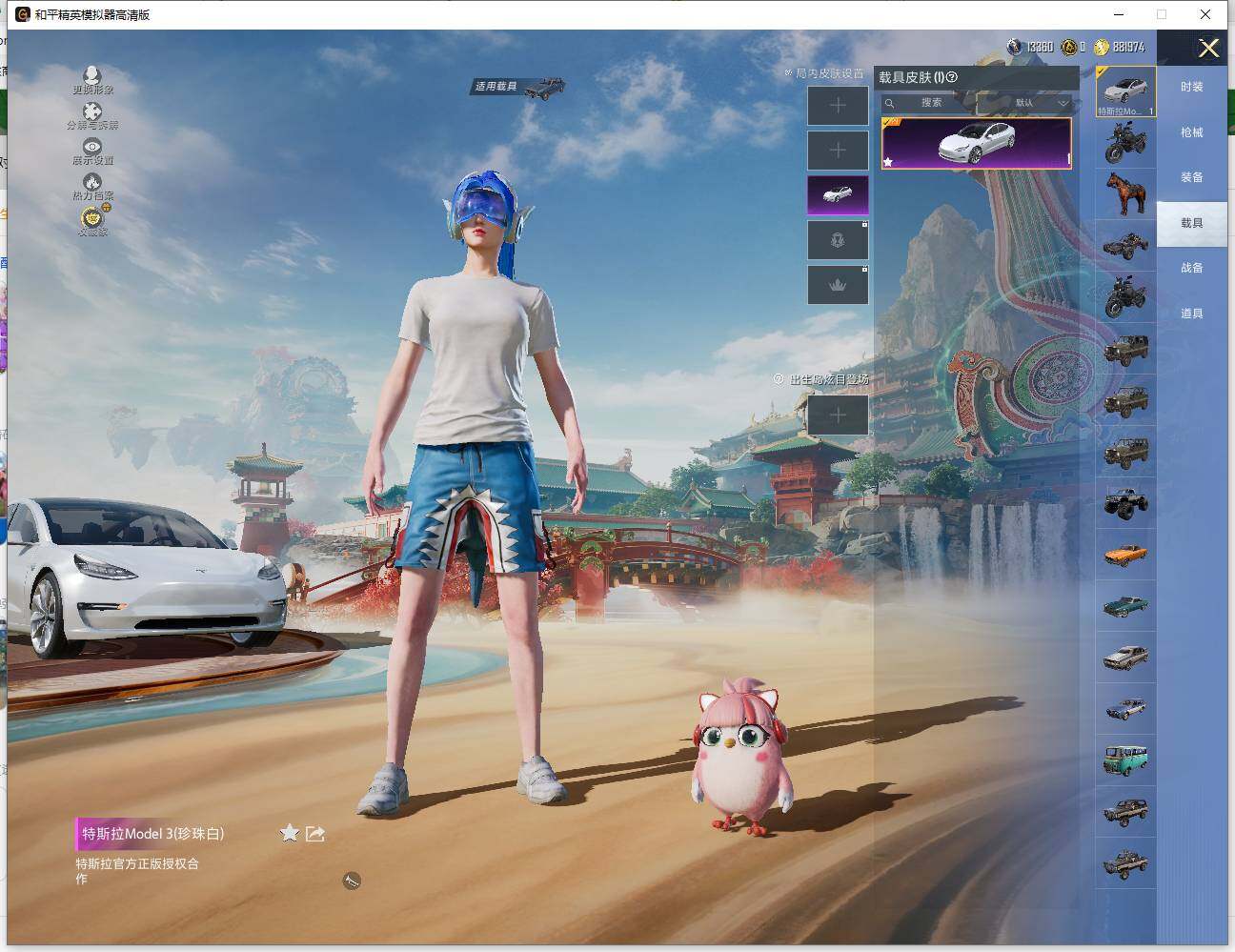Share the Tesla Model 3 skin
The width and height of the screenshot is (1235, 952).
click(315, 834)
